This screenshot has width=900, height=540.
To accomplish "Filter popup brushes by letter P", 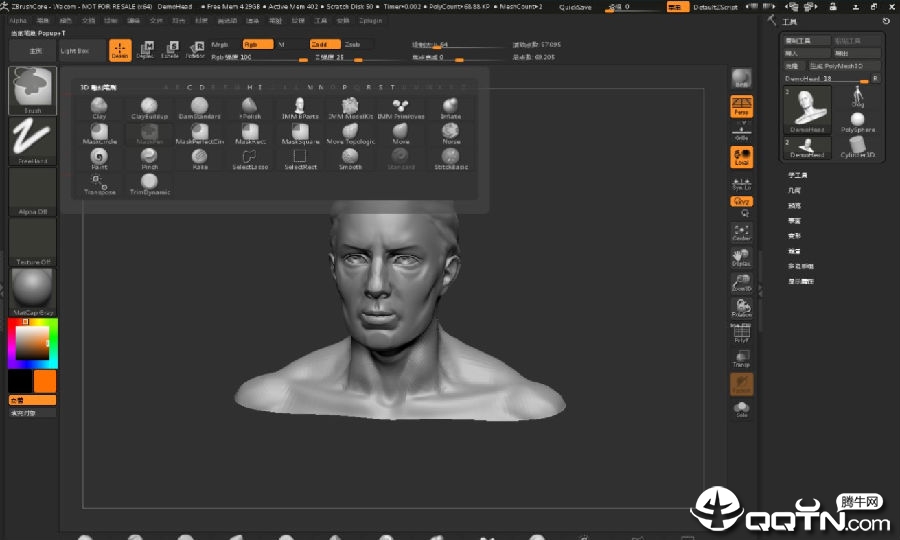I will pos(344,87).
